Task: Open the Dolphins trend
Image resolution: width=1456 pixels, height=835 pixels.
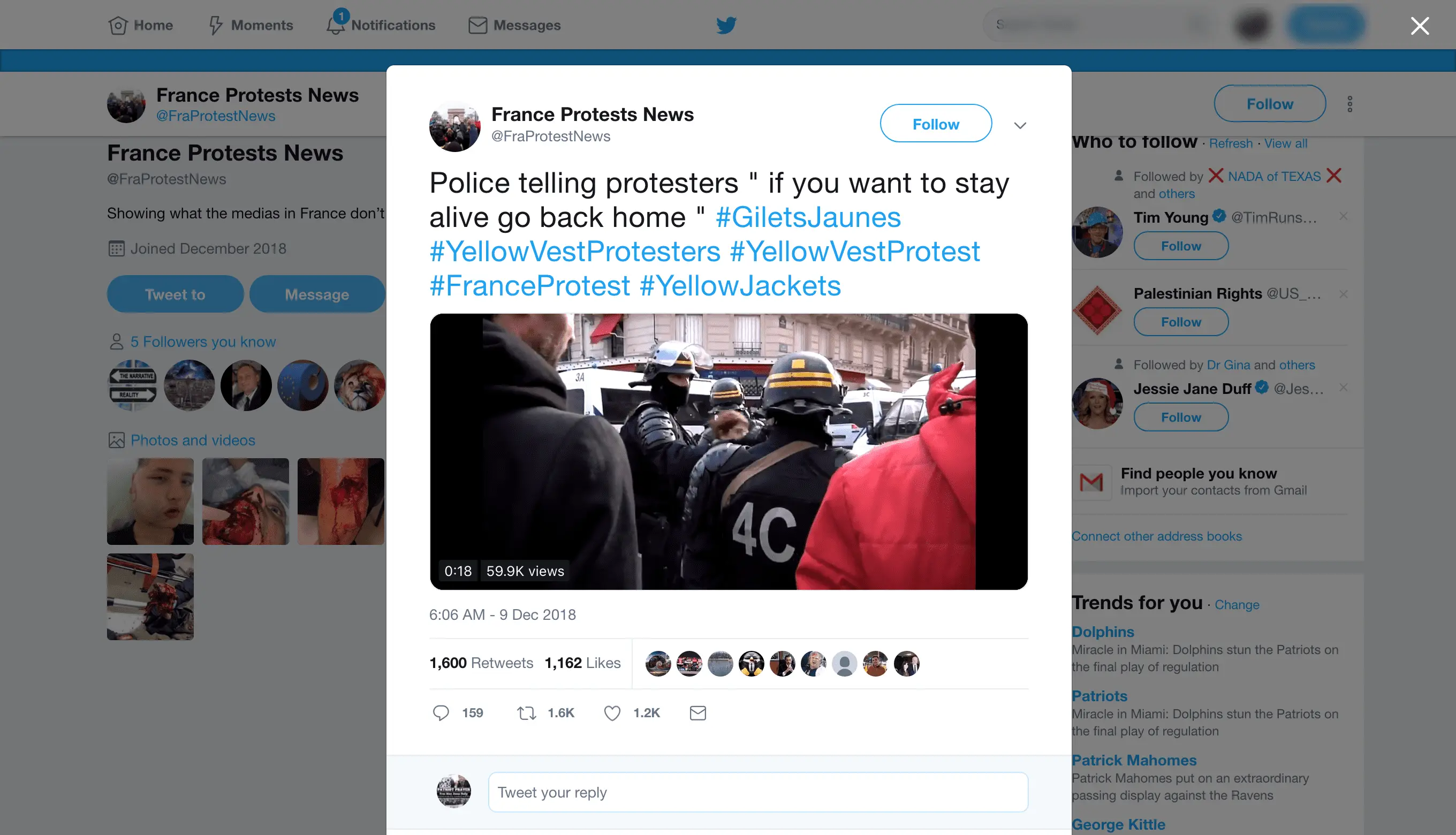Action: tap(1102, 632)
